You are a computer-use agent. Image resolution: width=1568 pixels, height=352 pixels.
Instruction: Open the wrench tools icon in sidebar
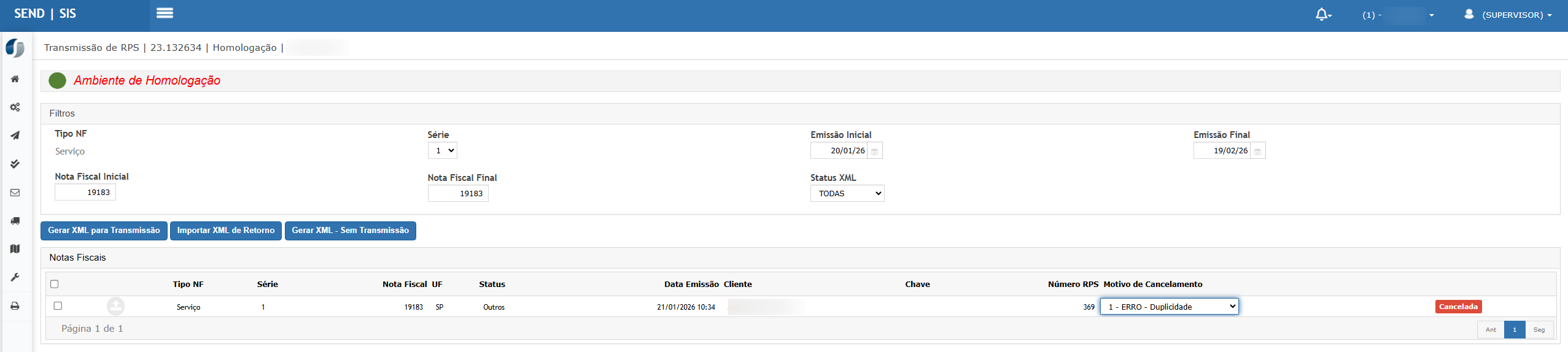(x=15, y=277)
